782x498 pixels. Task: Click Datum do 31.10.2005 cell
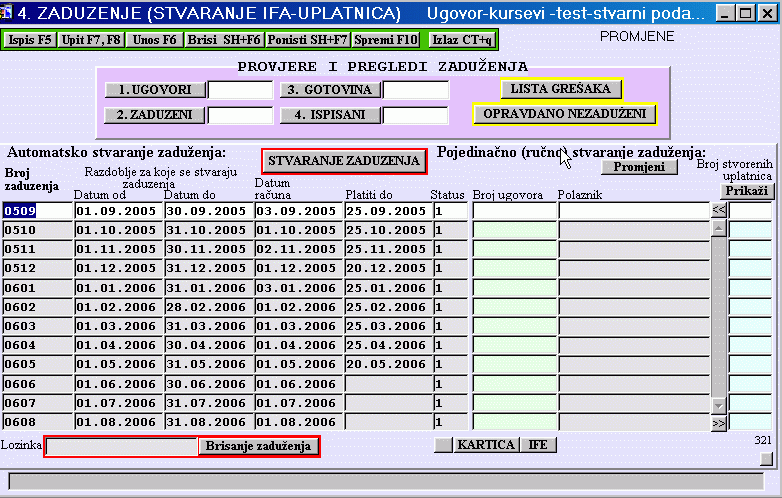click(209, 230)
